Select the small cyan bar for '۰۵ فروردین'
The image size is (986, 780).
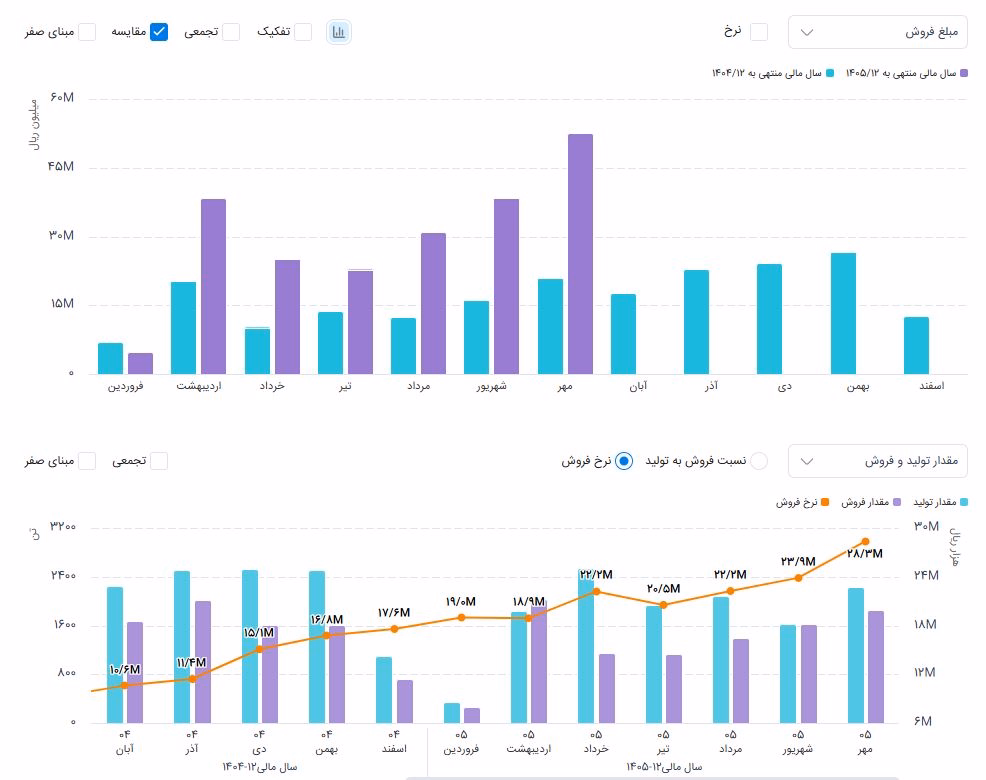(x=452, y=713)
